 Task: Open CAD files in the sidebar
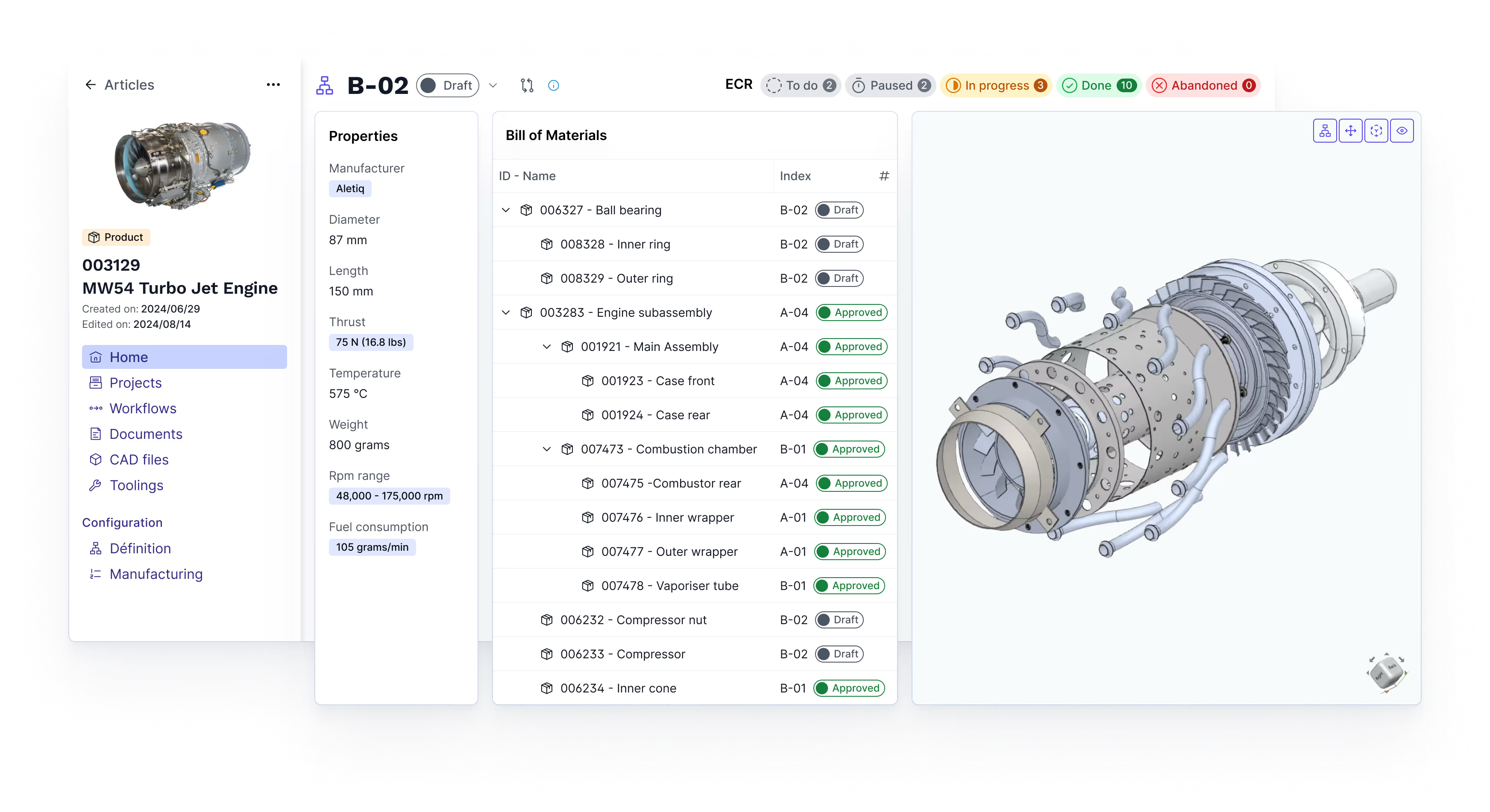(139, 459)
